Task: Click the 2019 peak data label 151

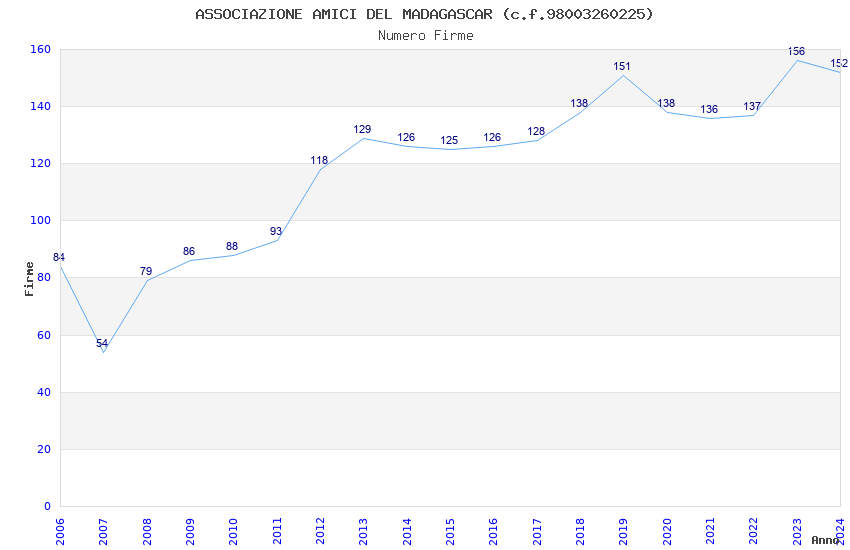Action: [622, 66]
